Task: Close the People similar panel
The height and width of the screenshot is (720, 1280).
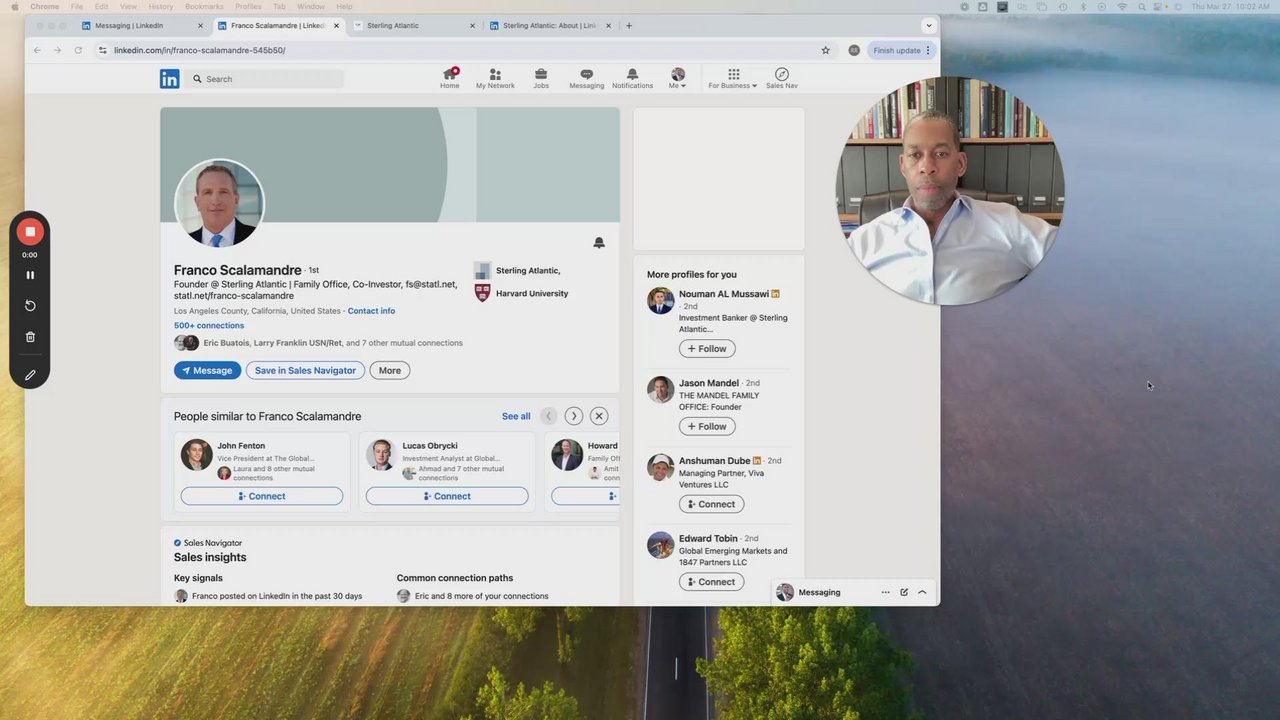Action: (599, 416)
